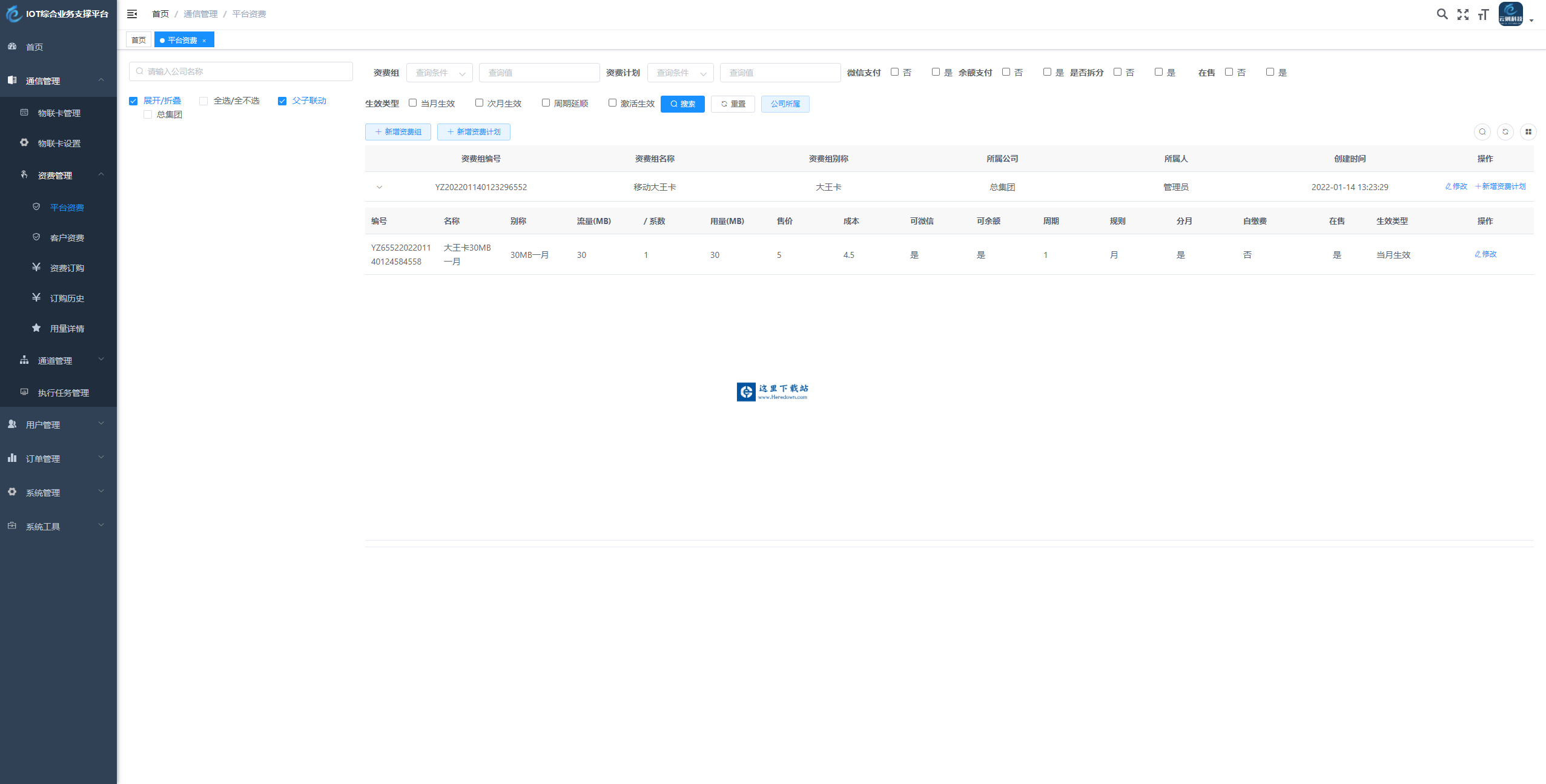This screenshot has width=1546, height=784.
Task: Click the table search toggle round icon
Action: tap(1482, 132)
